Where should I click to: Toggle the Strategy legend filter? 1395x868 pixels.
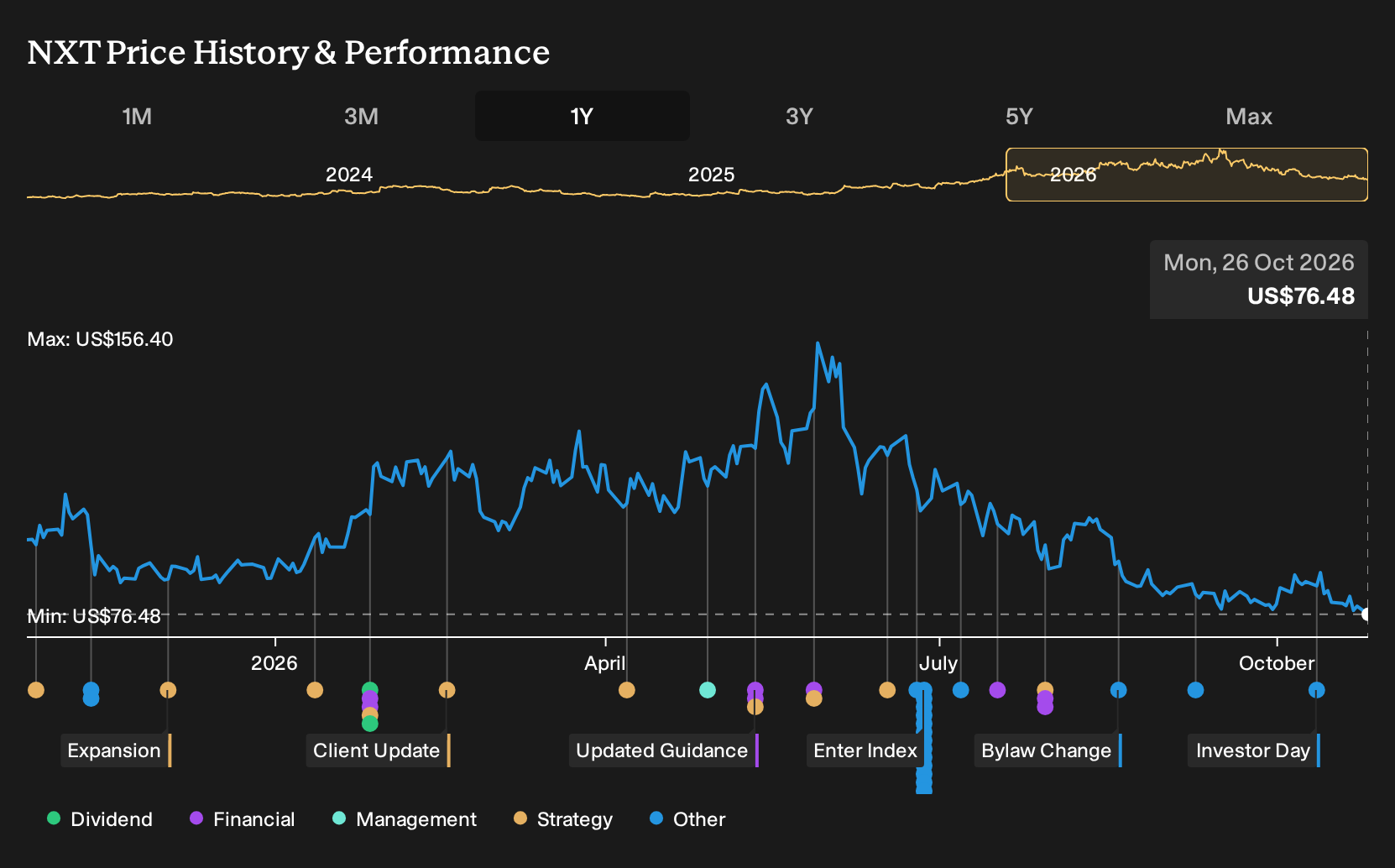click(x=563, y=819)
